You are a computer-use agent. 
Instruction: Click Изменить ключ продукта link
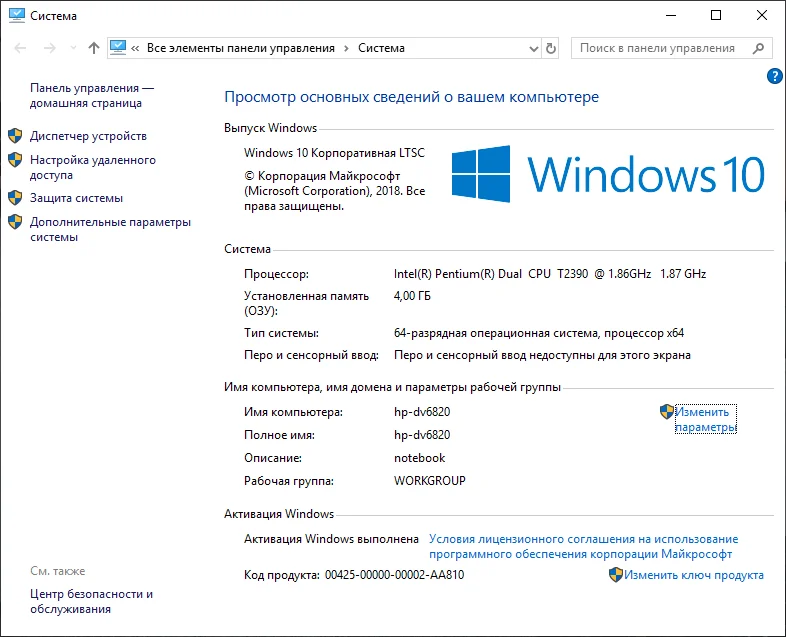coord(694,575)
